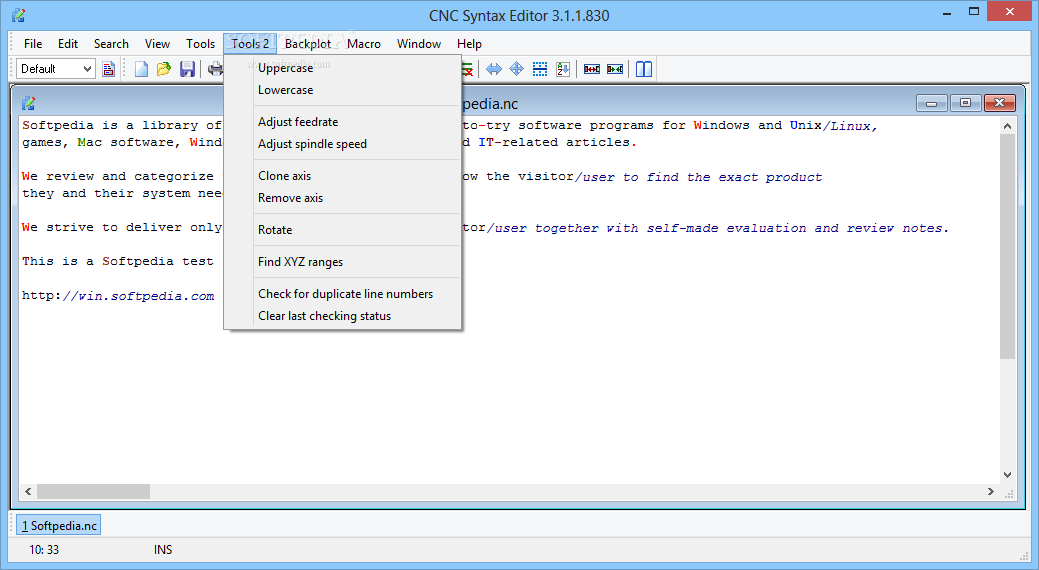
Task: Create a new file with the blank page icon
Action: tap(141, 69)
